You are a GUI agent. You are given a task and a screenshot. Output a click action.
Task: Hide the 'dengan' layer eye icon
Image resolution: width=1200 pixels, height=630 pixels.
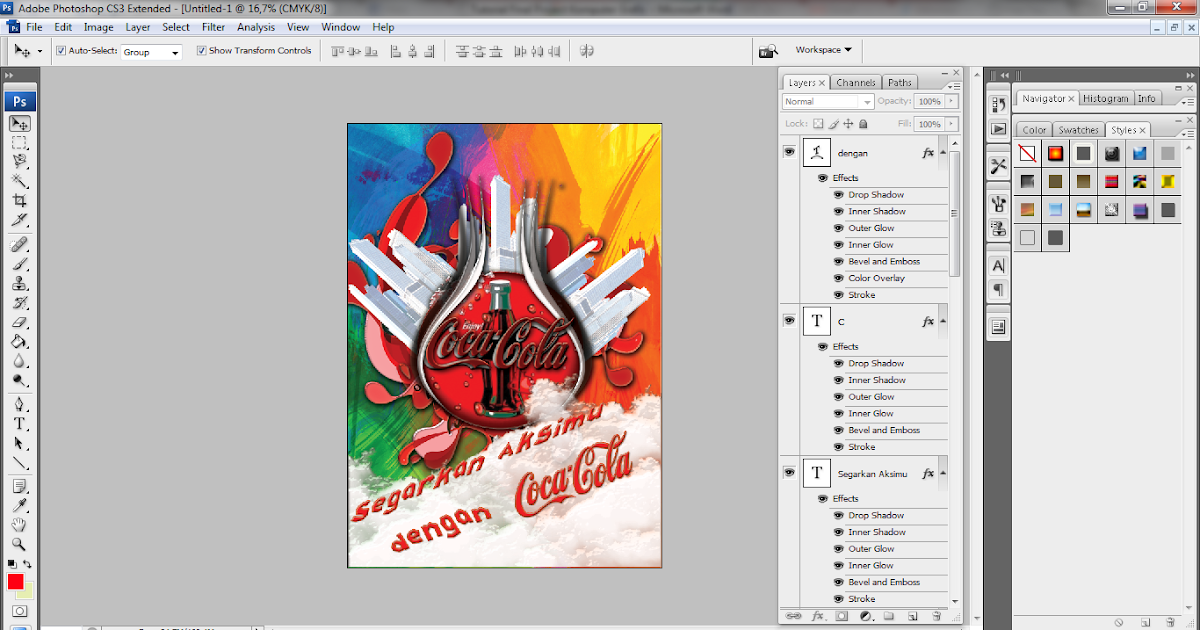[x=789, y=152]
